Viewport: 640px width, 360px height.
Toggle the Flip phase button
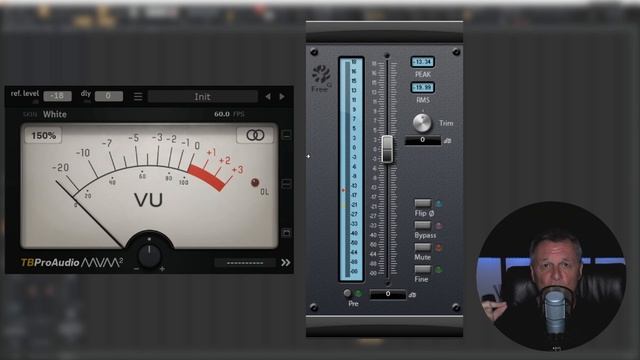422,203
